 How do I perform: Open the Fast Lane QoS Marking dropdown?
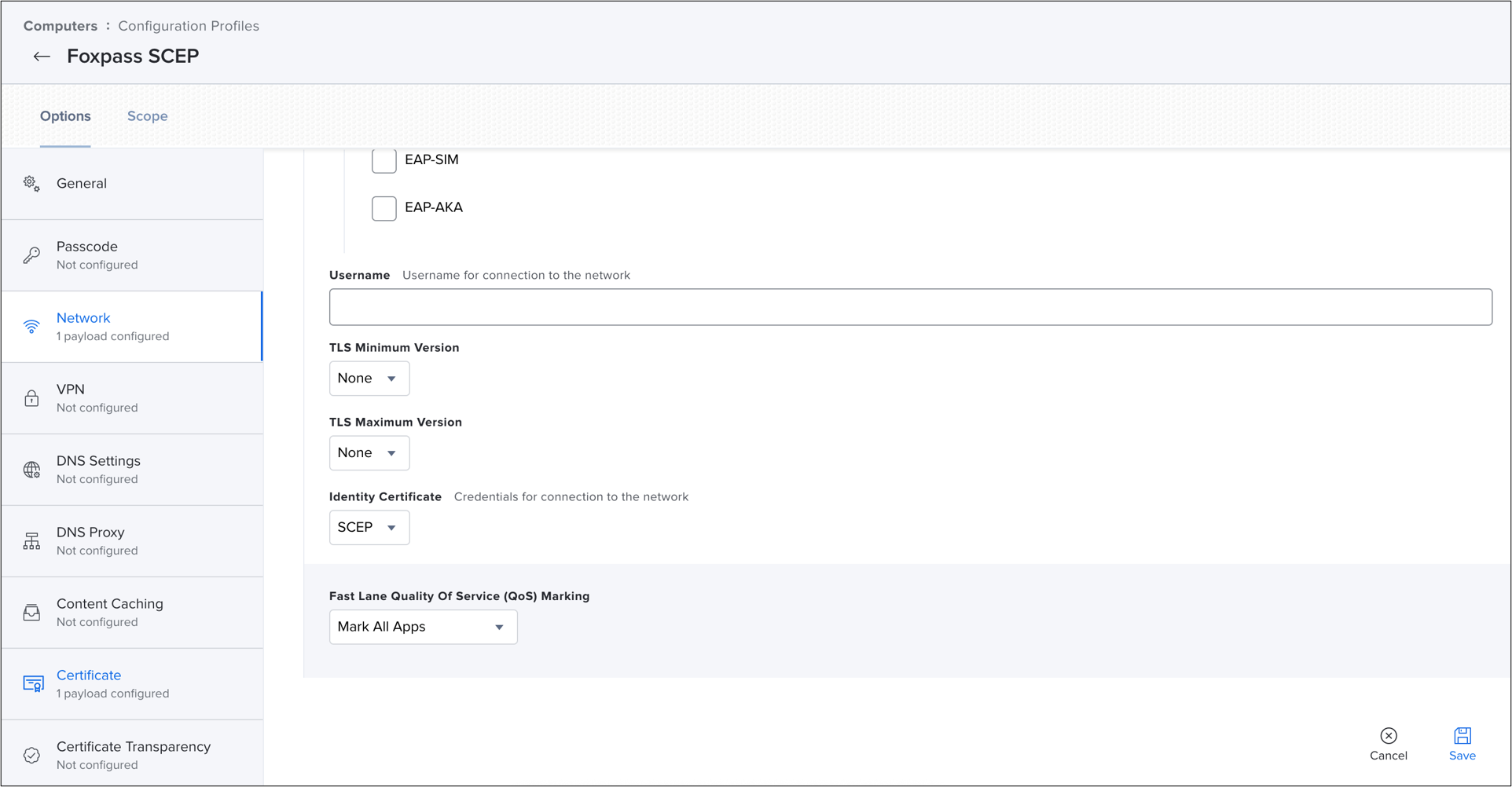(424, 627)
